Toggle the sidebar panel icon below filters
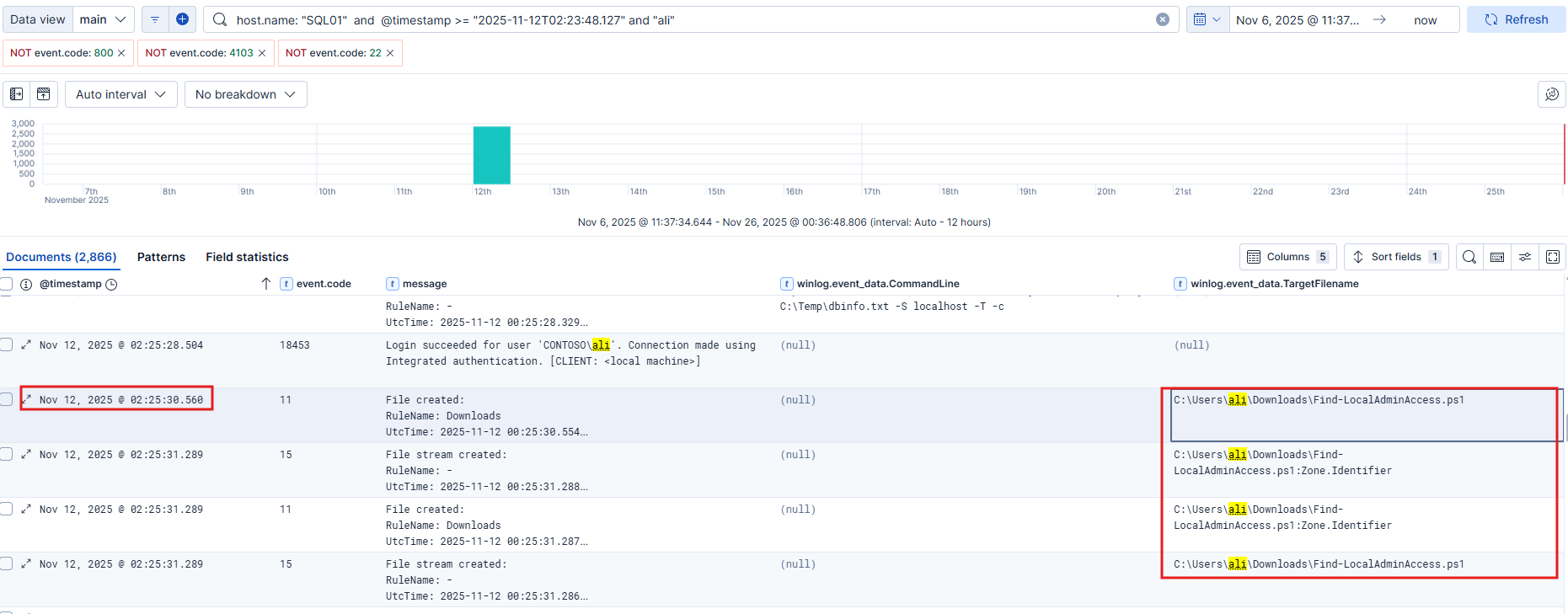The image size is (1568, 614). coord(17,94)
